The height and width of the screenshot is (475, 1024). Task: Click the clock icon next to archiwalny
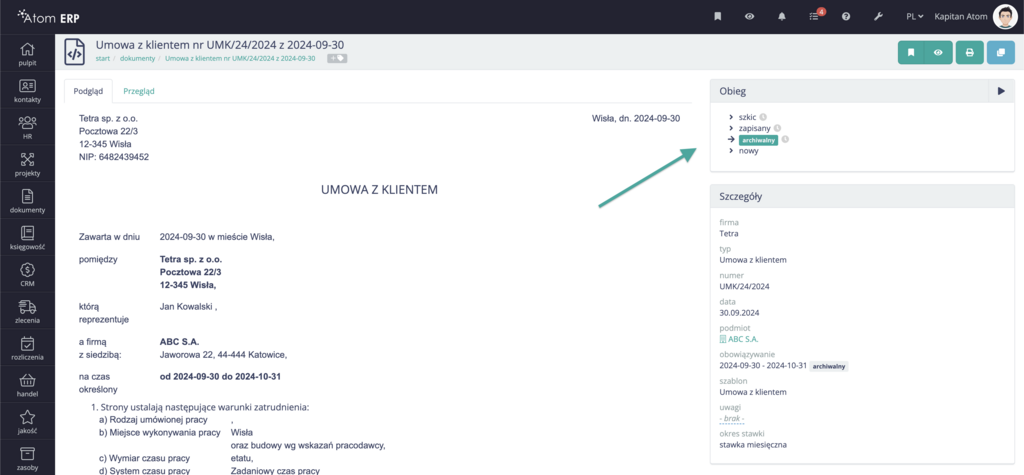point(785,139)
